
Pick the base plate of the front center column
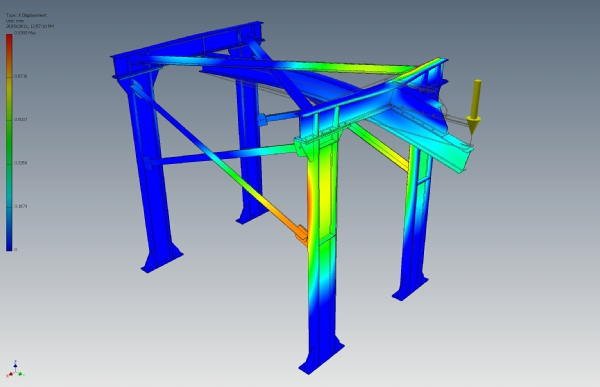(321, 358)
